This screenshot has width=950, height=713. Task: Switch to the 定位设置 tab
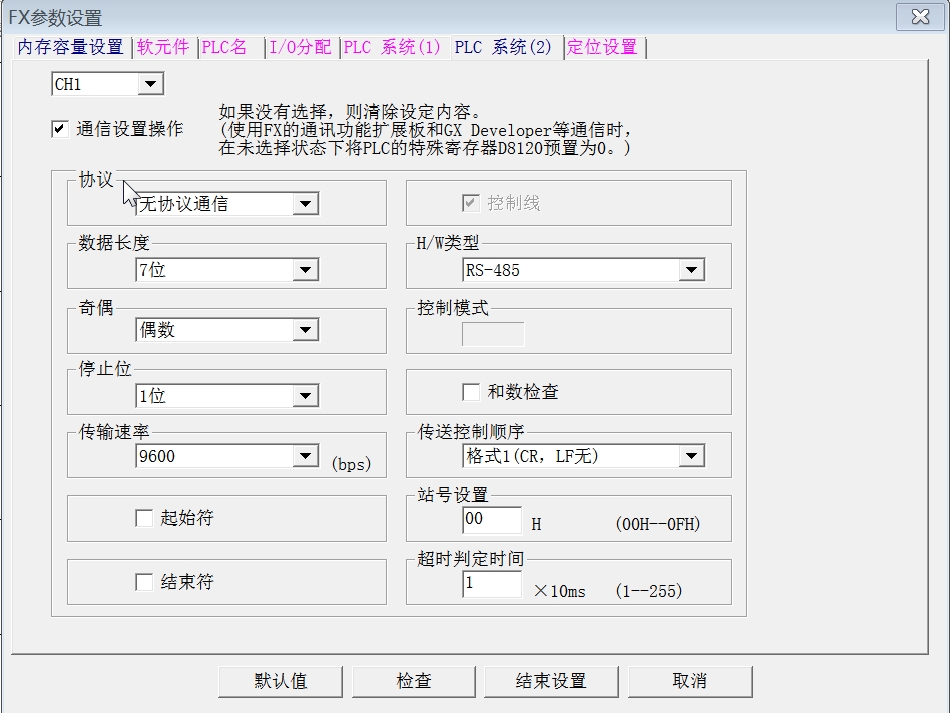[x=602, y=47]
